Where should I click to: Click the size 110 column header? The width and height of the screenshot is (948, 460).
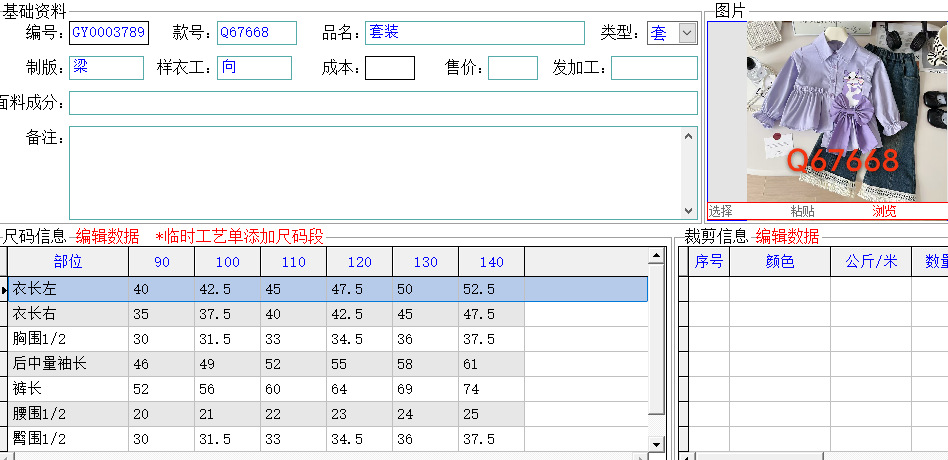click(x=293, y=262)
